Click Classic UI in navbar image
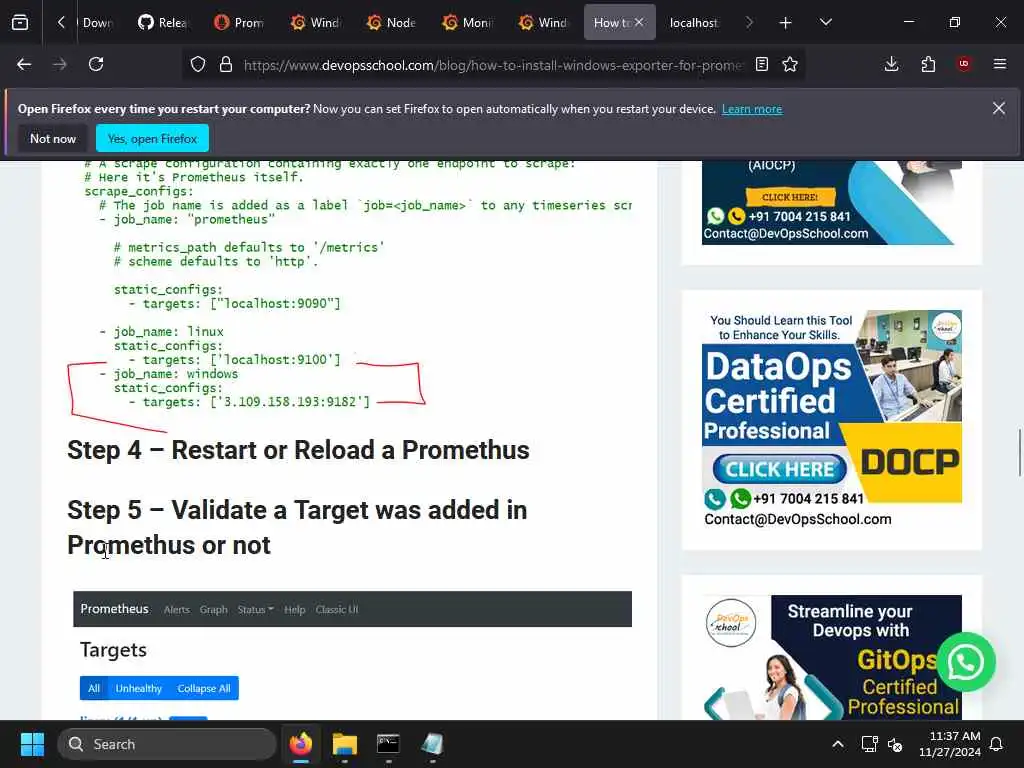 tap(337, 609)
